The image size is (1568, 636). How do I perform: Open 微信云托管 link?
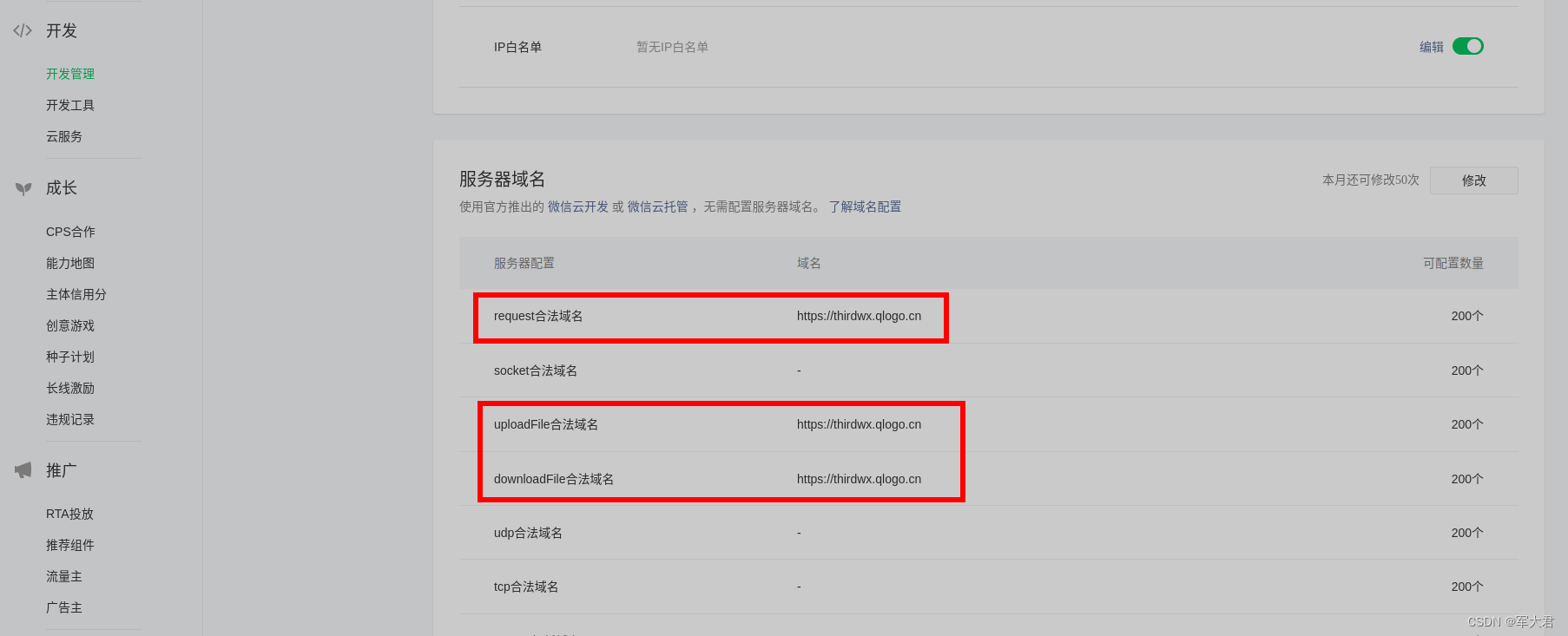[657, 207]
